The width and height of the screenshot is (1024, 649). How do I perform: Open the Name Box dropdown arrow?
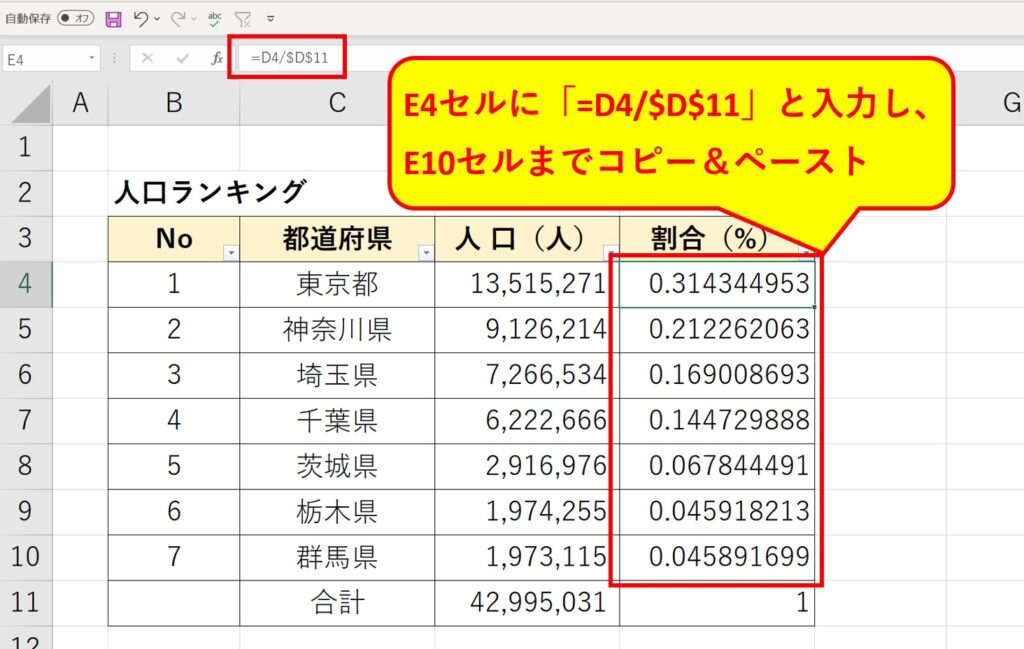tap(92, 56)
